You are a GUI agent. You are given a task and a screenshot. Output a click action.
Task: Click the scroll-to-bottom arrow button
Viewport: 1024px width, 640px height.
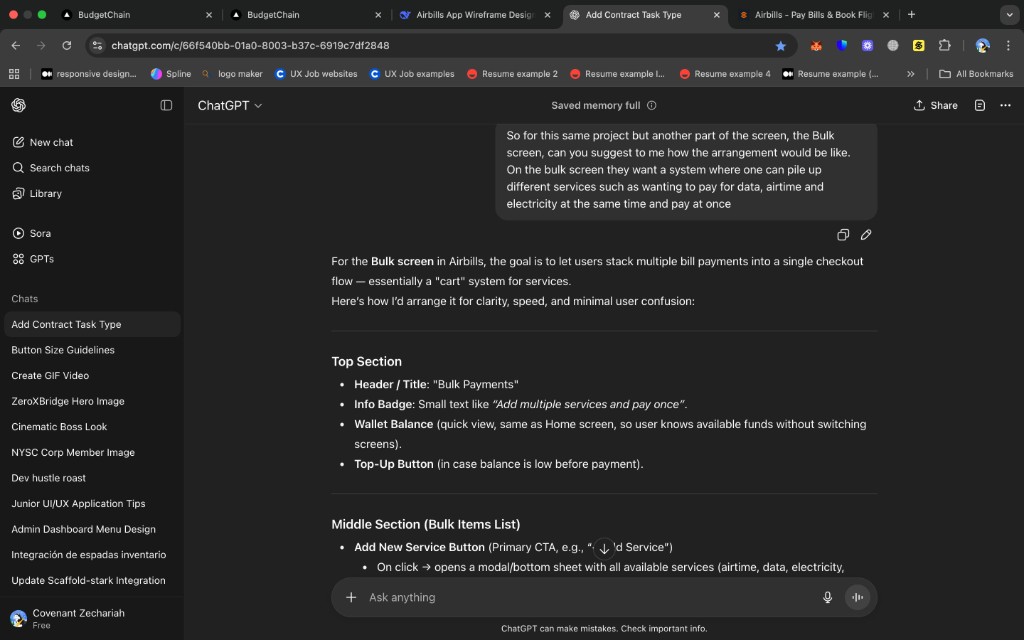[604, 549]
